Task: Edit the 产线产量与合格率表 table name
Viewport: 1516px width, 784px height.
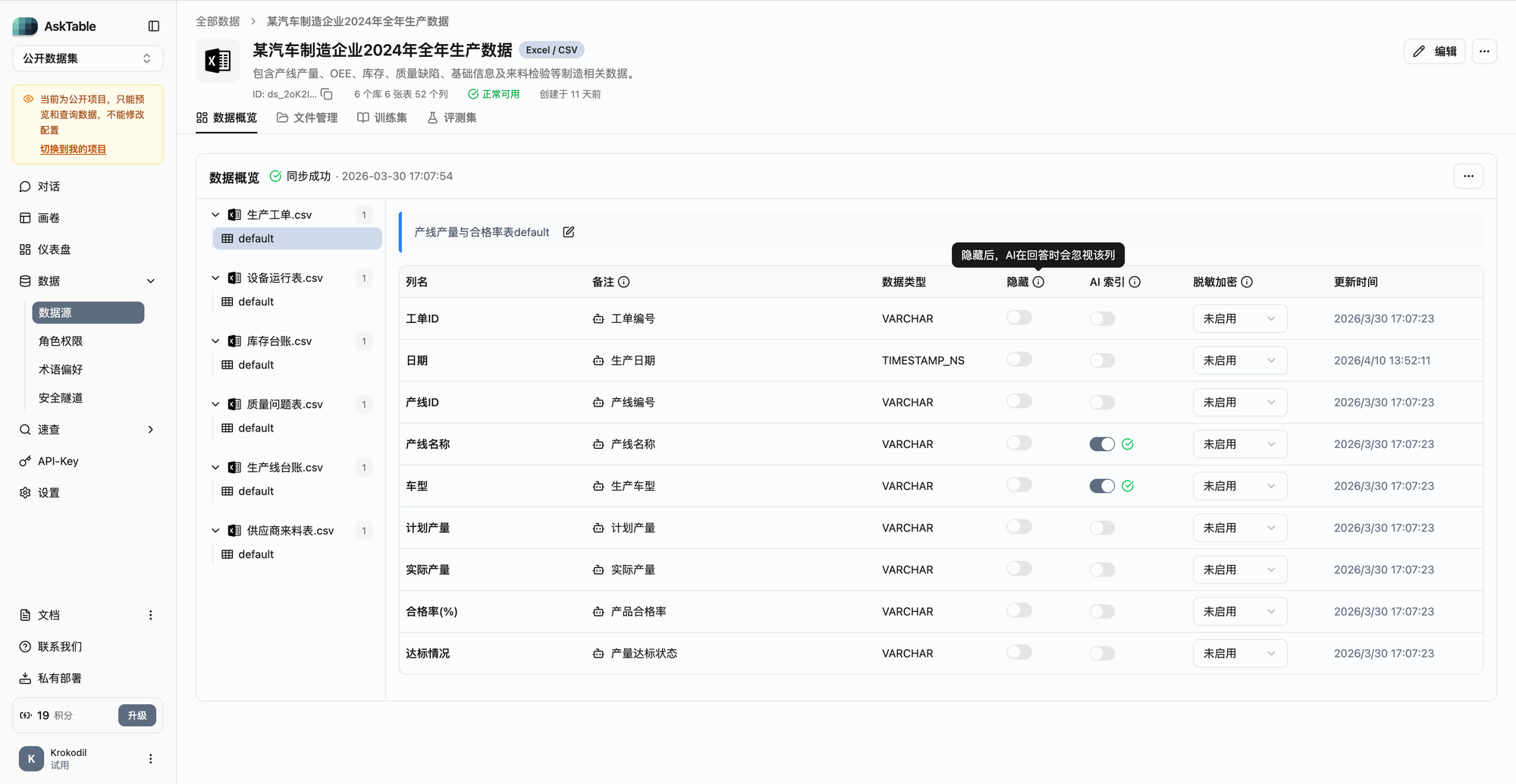Action: (568, 232)
